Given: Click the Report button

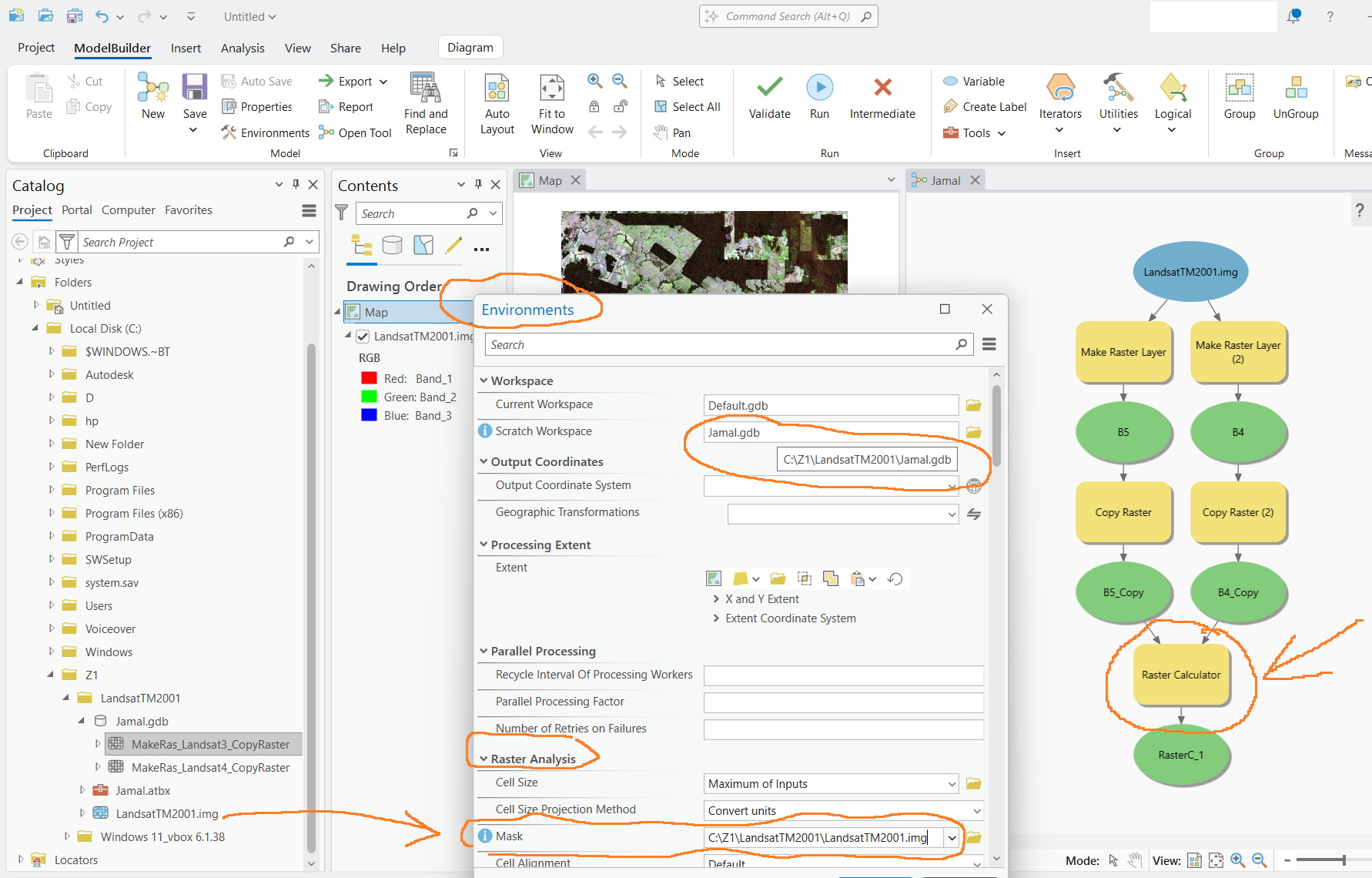Looking at the screenshot, I should pyautogui.click(x=347, y=106).
